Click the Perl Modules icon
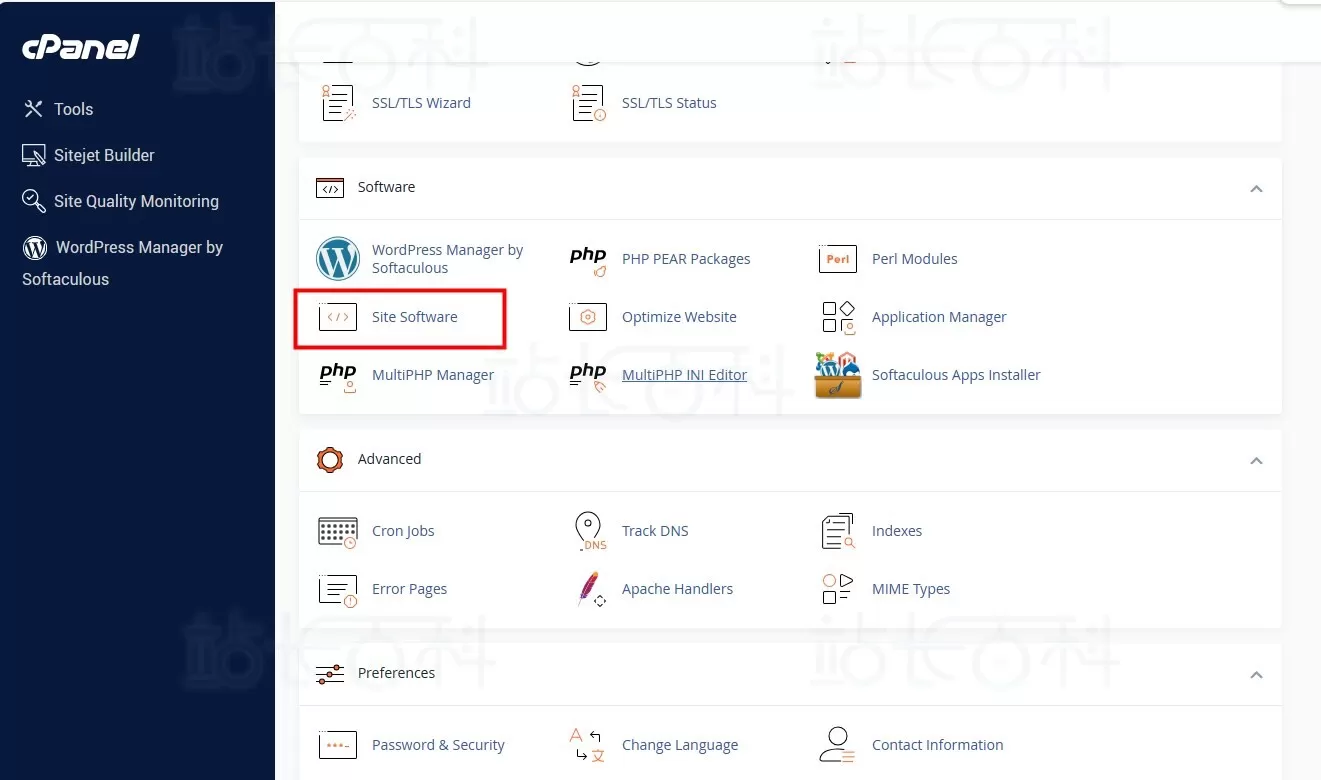The width and height of the screenshot is (1321, 780). click(838, 259)
